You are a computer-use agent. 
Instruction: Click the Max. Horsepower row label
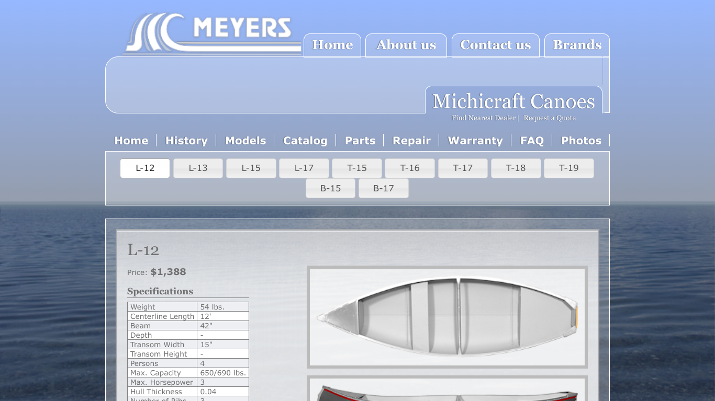(161, 382)
